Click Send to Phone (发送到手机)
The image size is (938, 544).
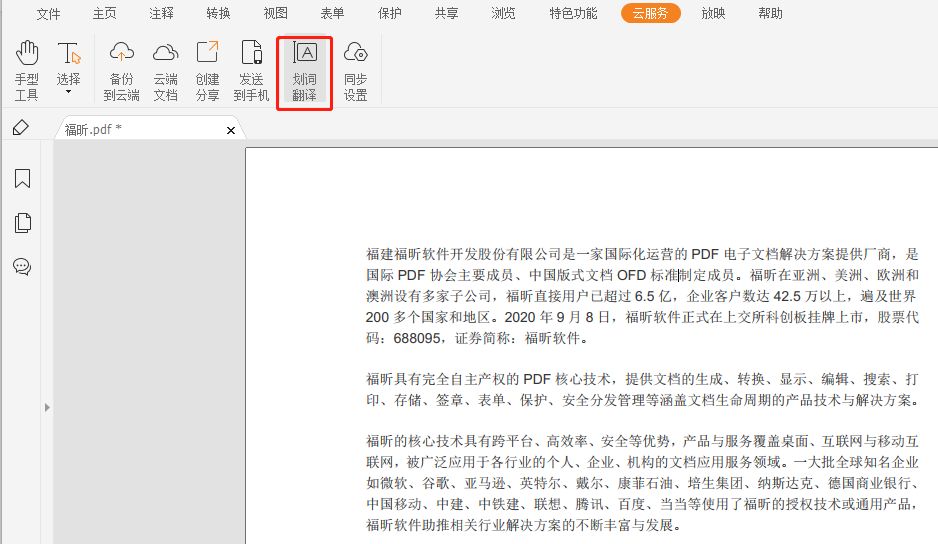tap(251, 71)
